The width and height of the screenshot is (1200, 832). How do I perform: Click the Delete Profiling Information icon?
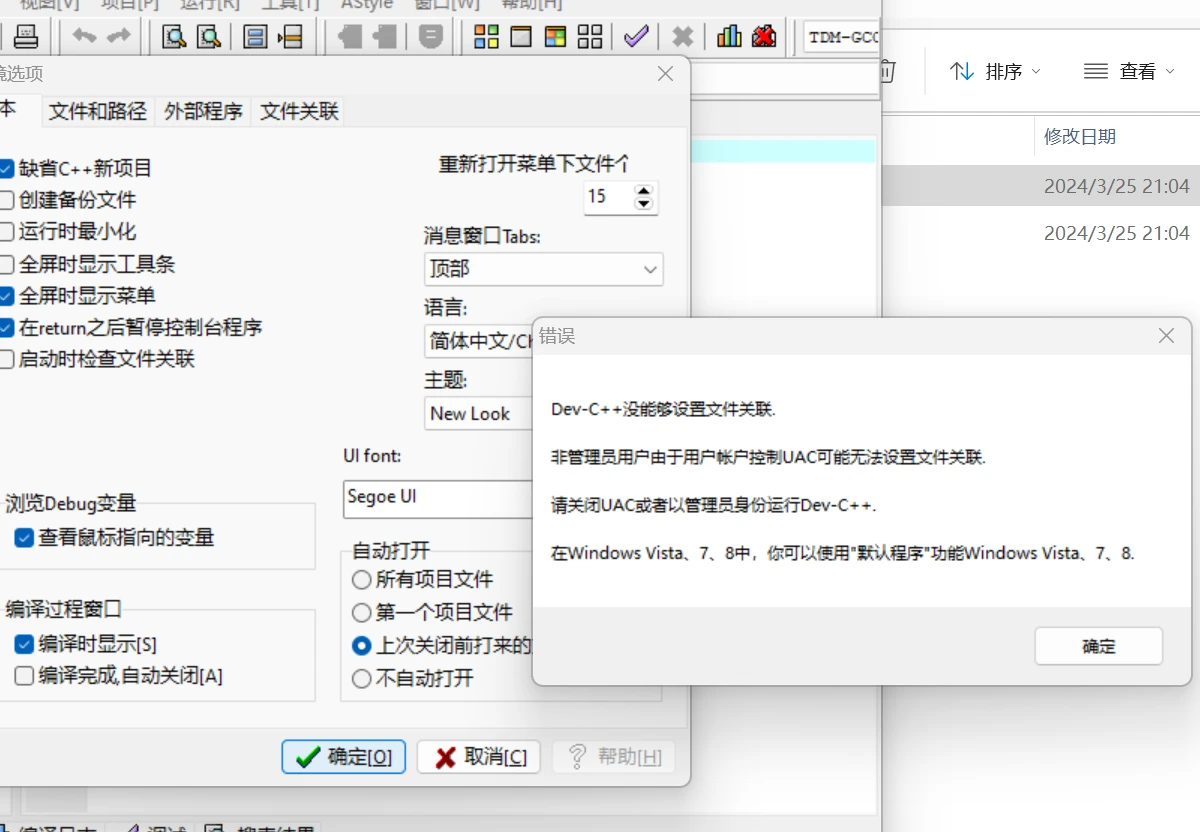coord(764,38)
